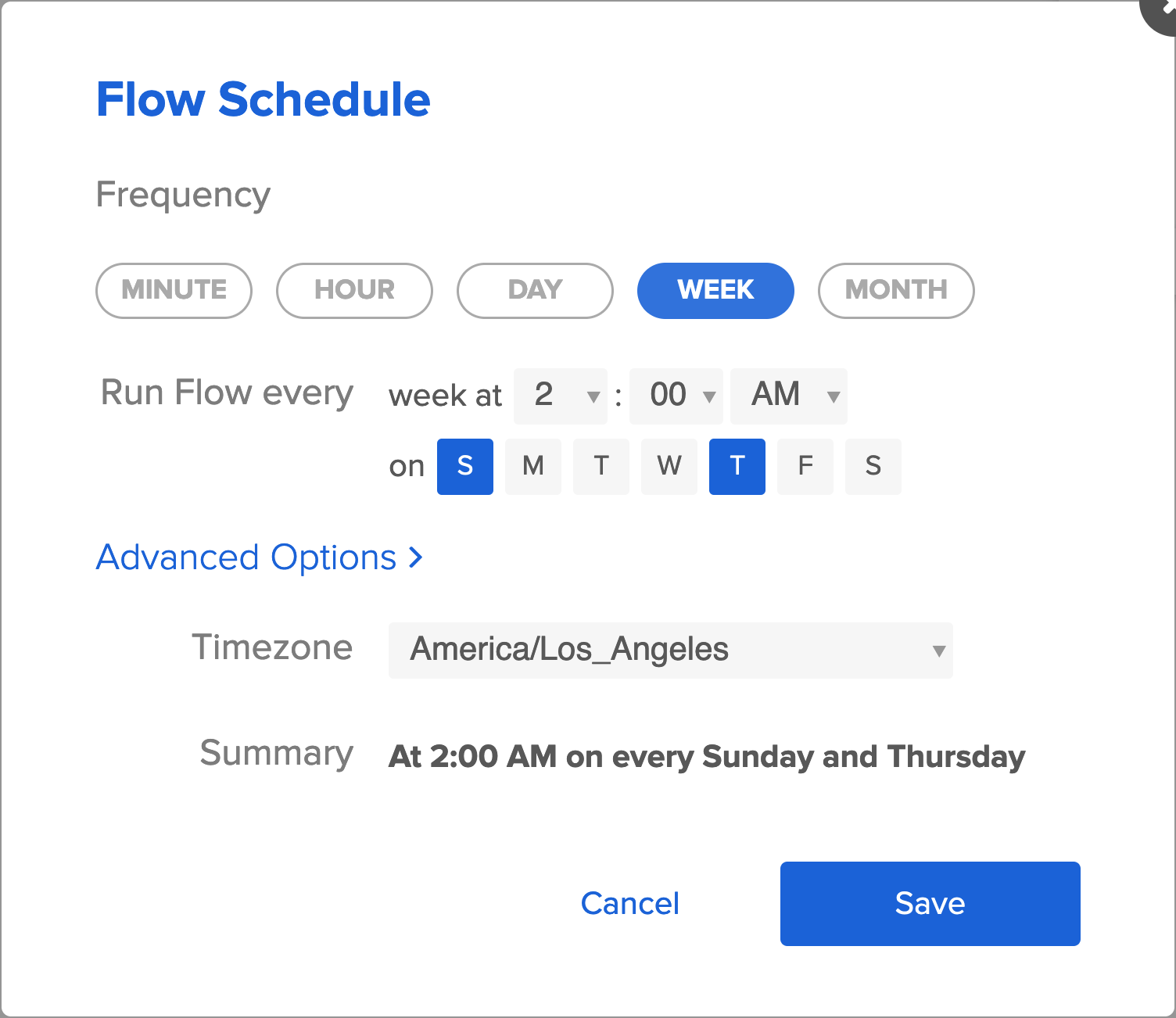Toggle Saturday on the schedule
Viewport: 1176px width, 1018px height.
point(873,467)
